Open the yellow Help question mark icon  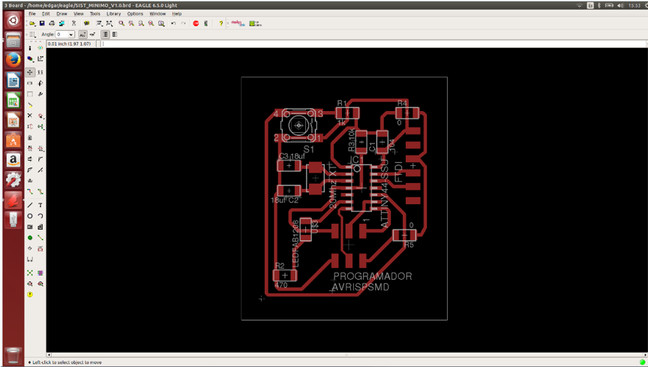[221, 24]
